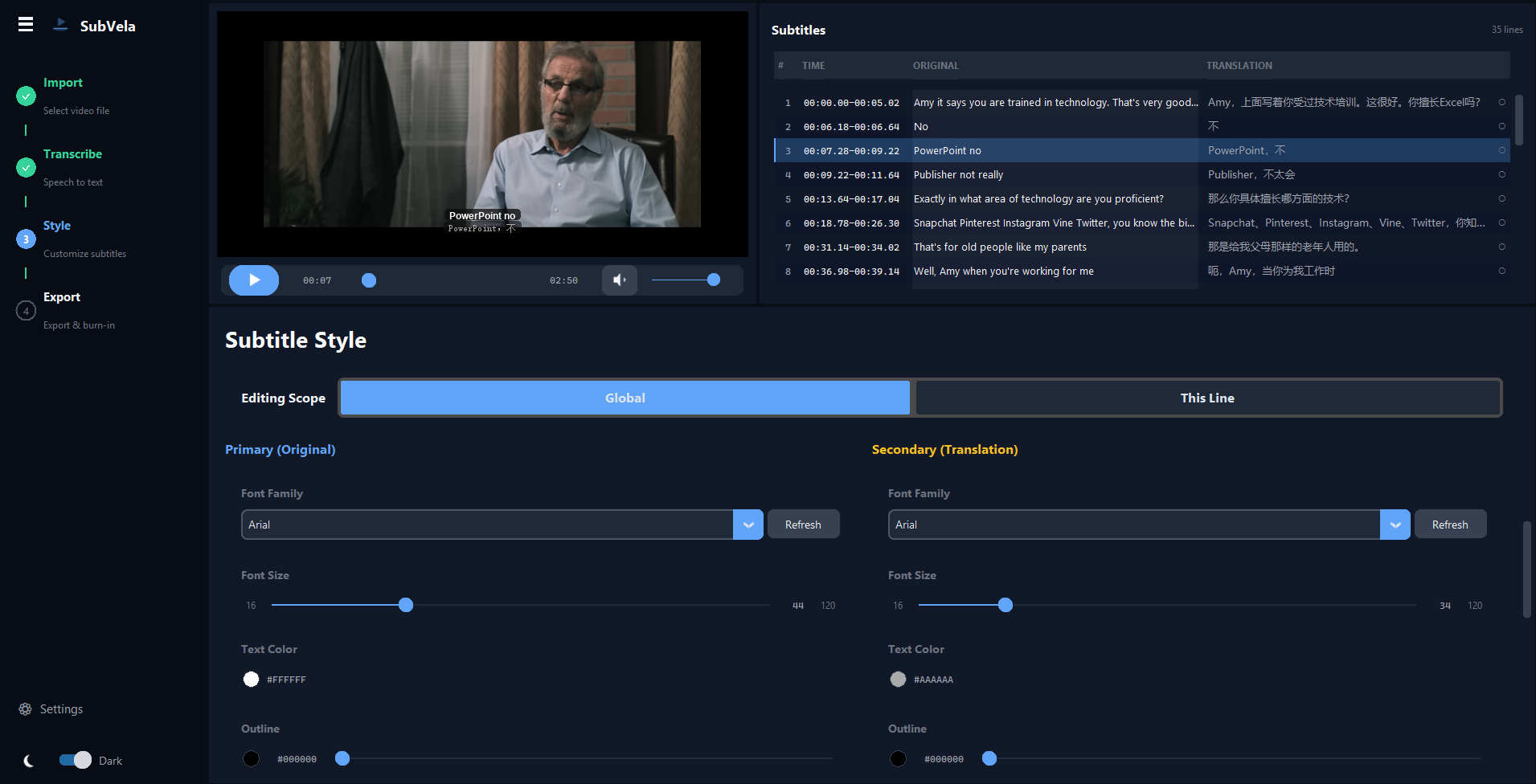Click the Secondary Refresh button

(x=1450, y=524)
